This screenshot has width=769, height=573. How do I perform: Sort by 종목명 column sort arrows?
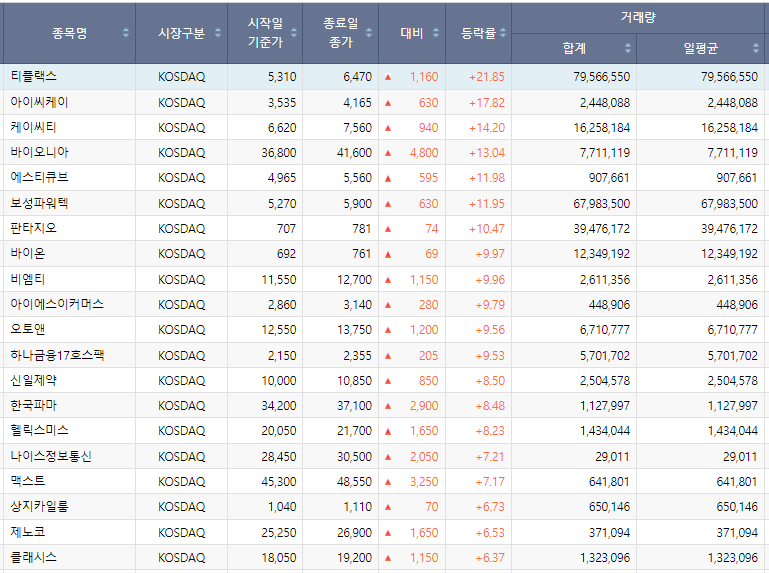point(126,33)
